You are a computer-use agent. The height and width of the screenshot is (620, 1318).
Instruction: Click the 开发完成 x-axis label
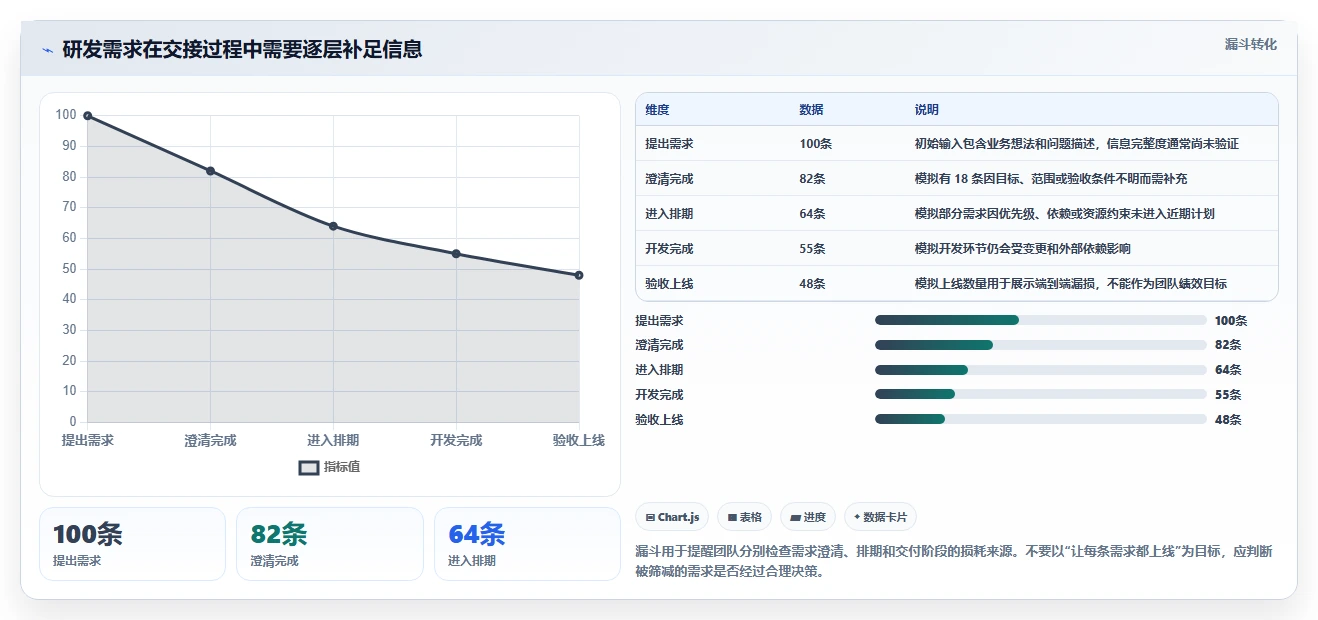tap(456, 441)
